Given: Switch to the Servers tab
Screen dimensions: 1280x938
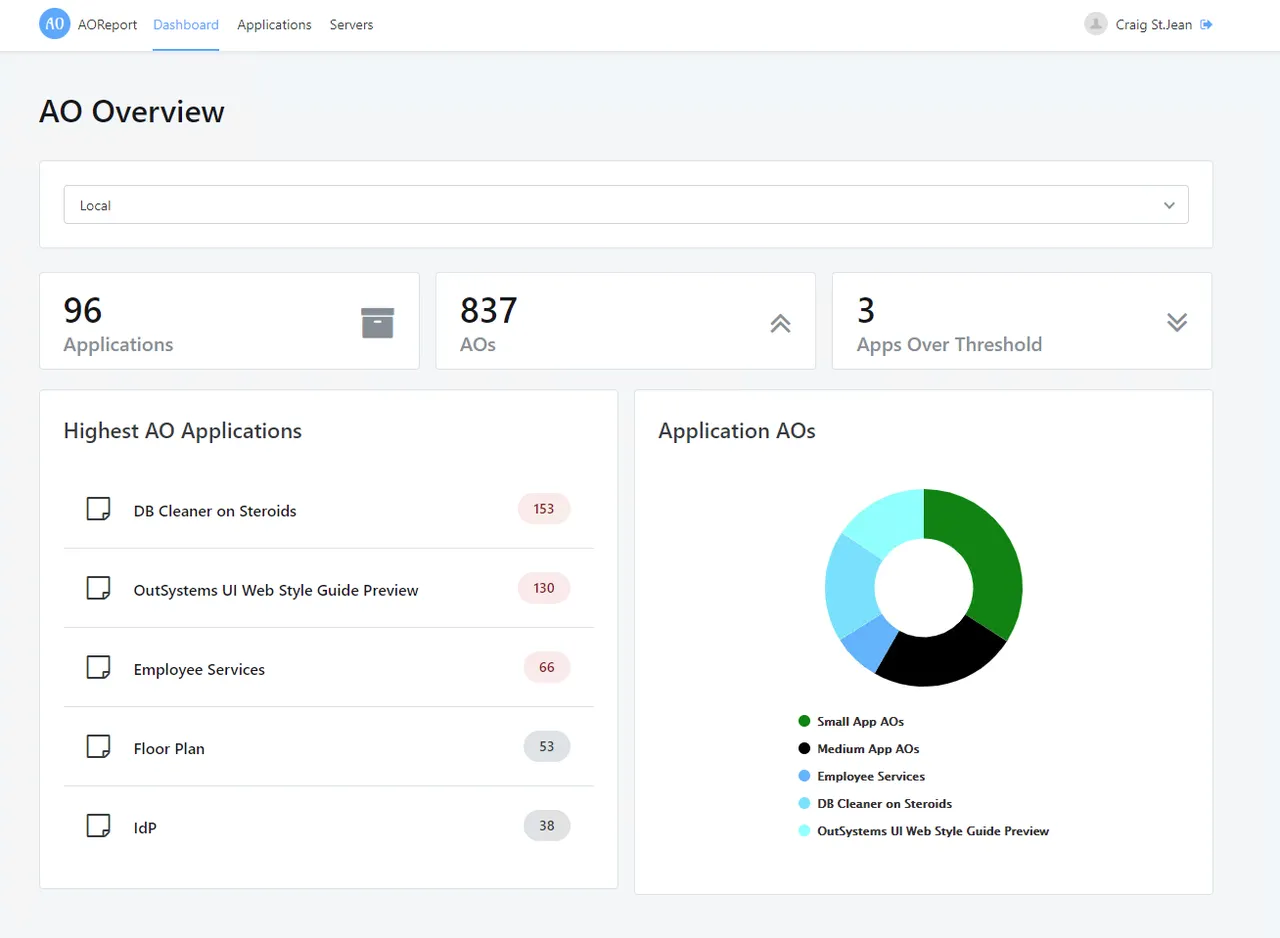Looking at the screenshot, I should 351,25.
